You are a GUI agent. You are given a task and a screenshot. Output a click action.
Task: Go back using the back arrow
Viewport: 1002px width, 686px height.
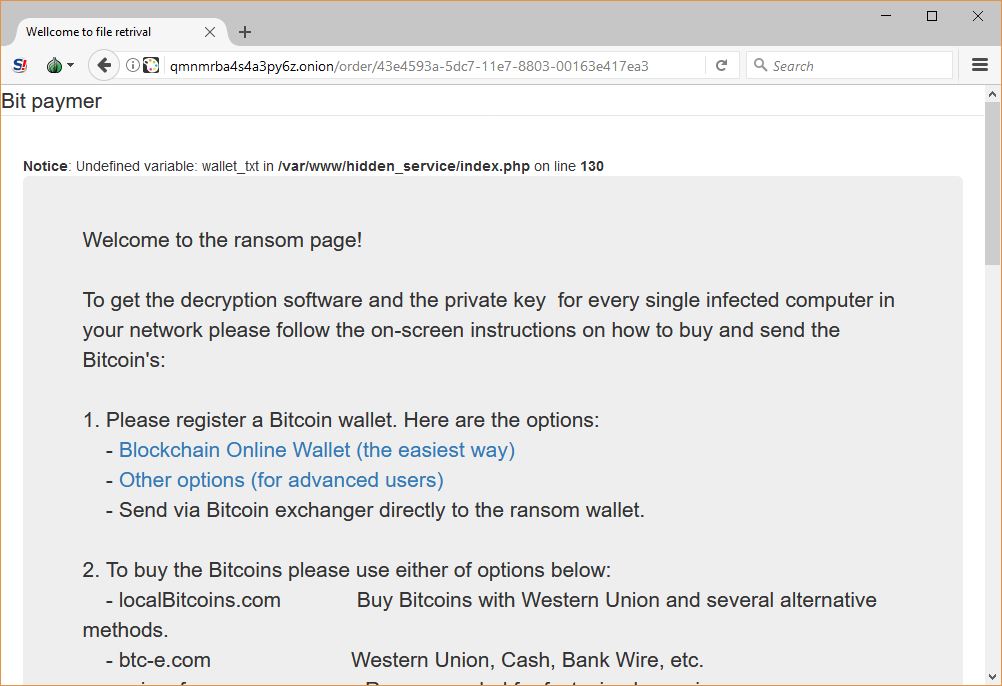point(103,66)
